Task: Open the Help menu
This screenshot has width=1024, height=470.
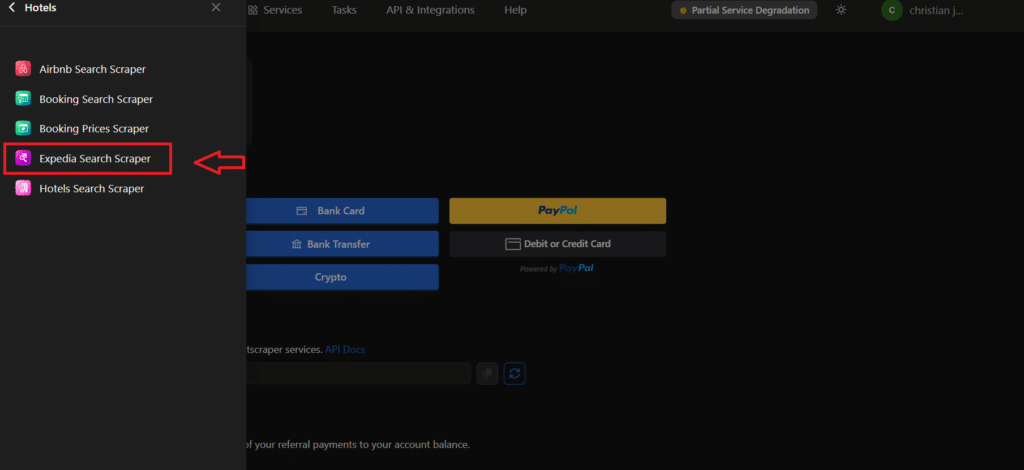Action: point(515,10)
